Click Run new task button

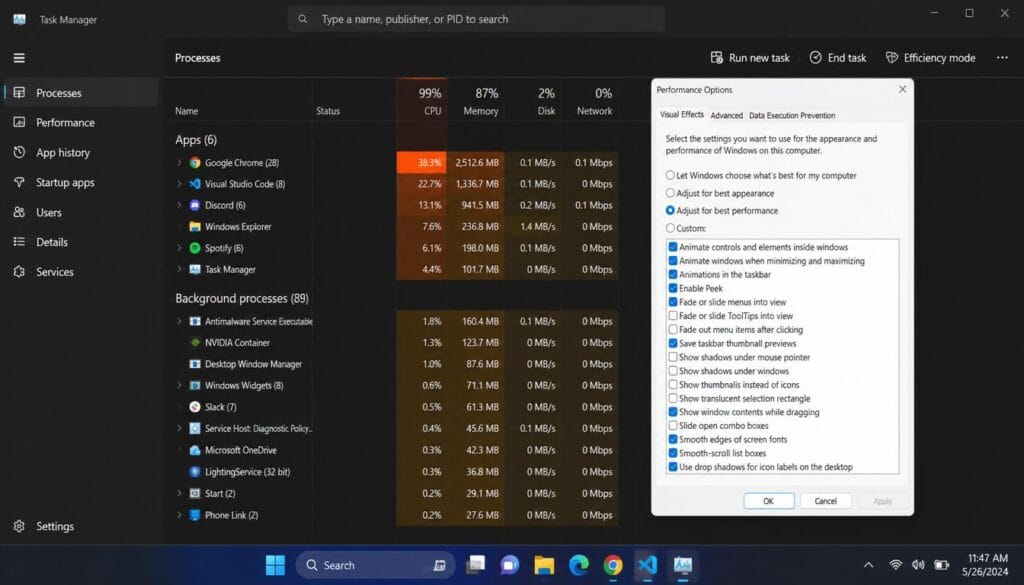[x=750, y=58]
